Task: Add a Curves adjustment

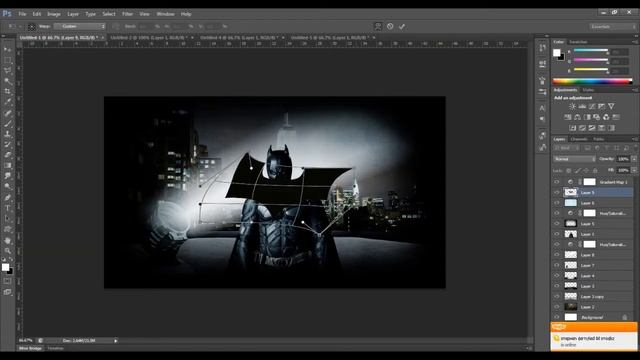Action: click(x=592, y=107)
